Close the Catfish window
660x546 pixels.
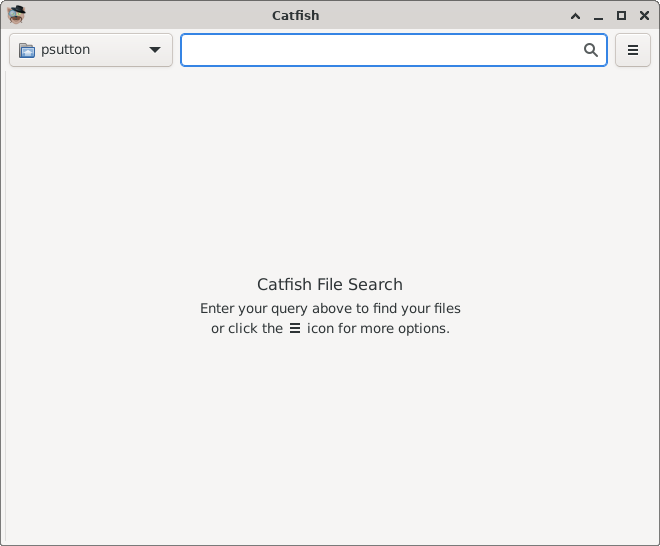click(x=644, y=16)
